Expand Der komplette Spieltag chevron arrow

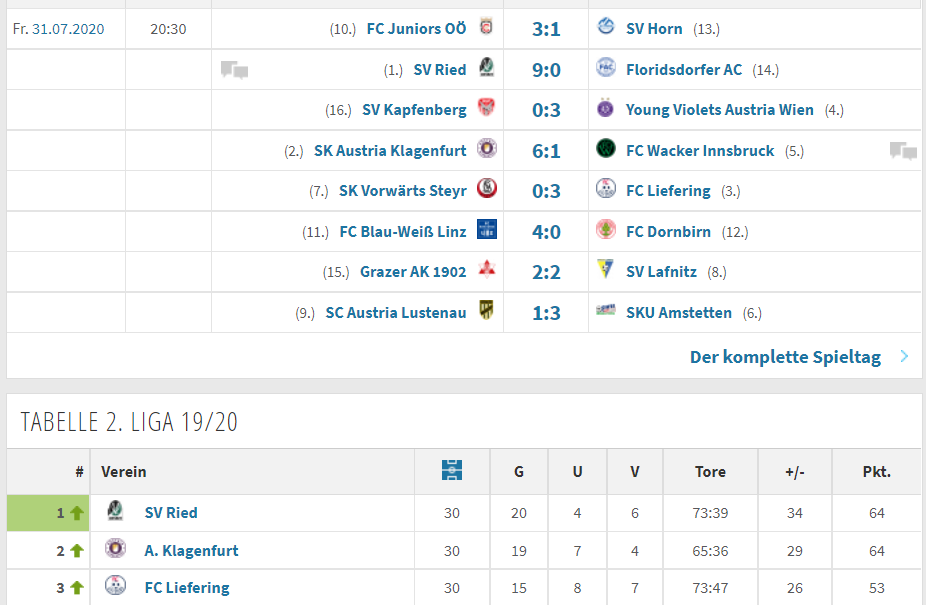pyautogui.click(x=904, y=356)
